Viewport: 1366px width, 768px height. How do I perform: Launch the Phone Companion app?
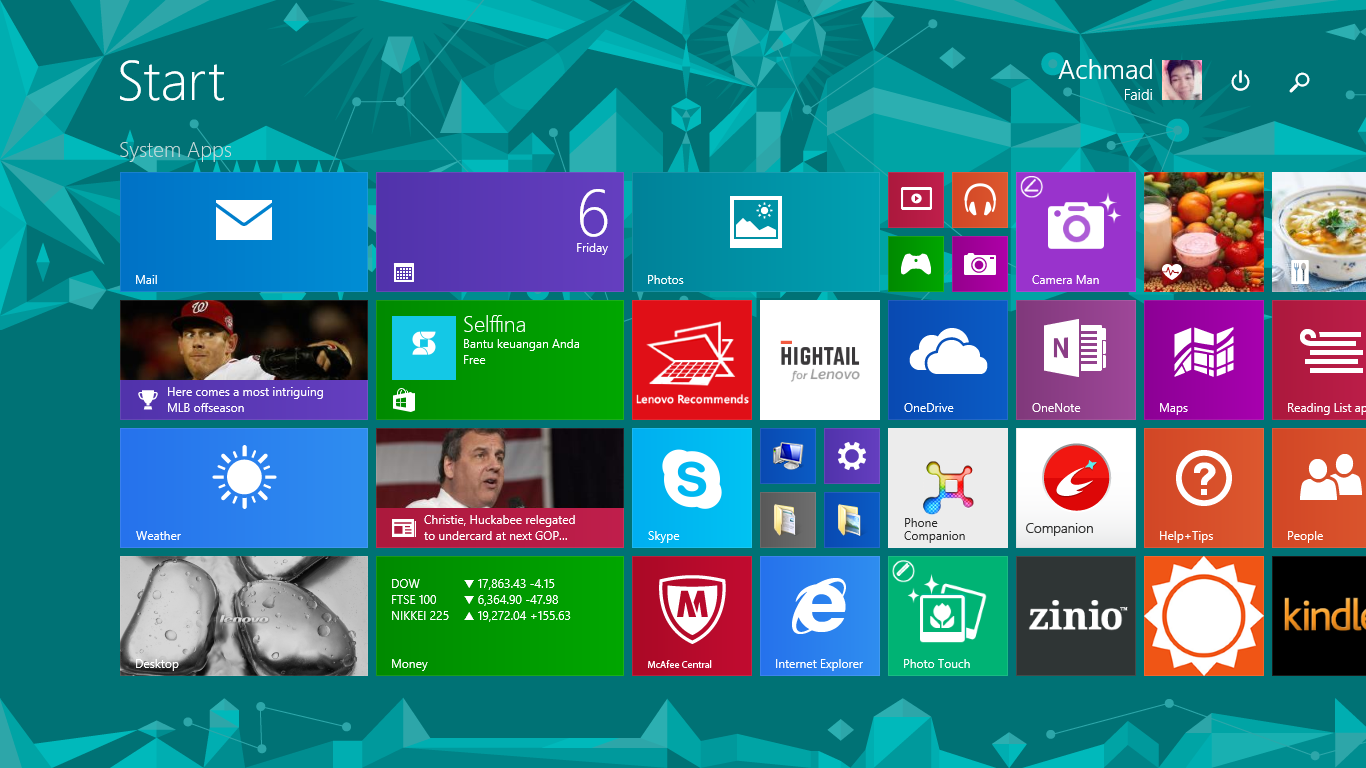click(948, 488)
